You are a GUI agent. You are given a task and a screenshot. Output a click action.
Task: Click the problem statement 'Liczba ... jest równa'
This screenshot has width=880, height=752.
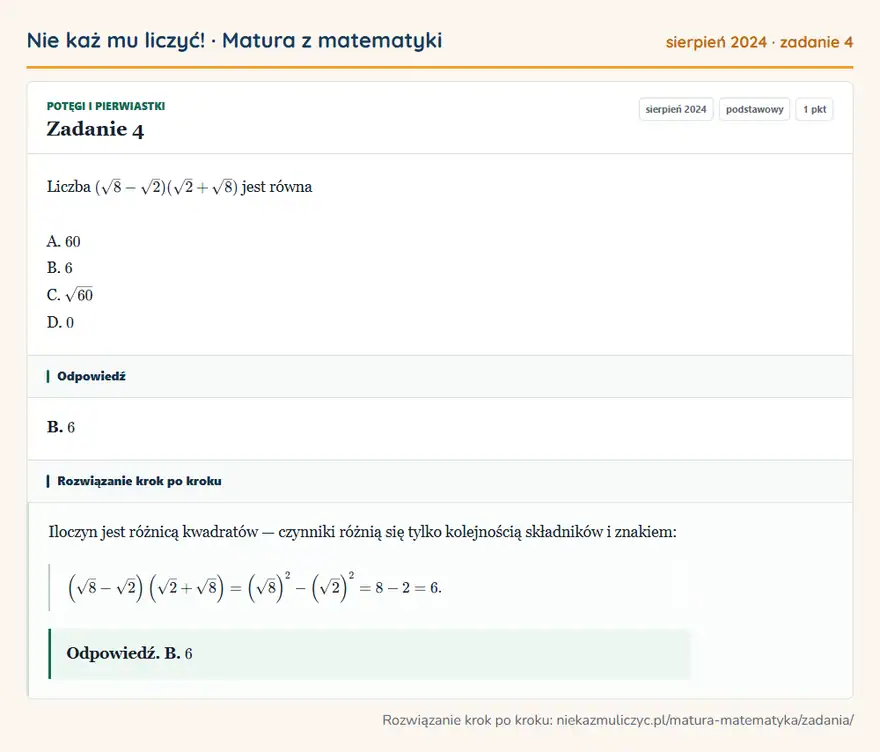(180, 187)
